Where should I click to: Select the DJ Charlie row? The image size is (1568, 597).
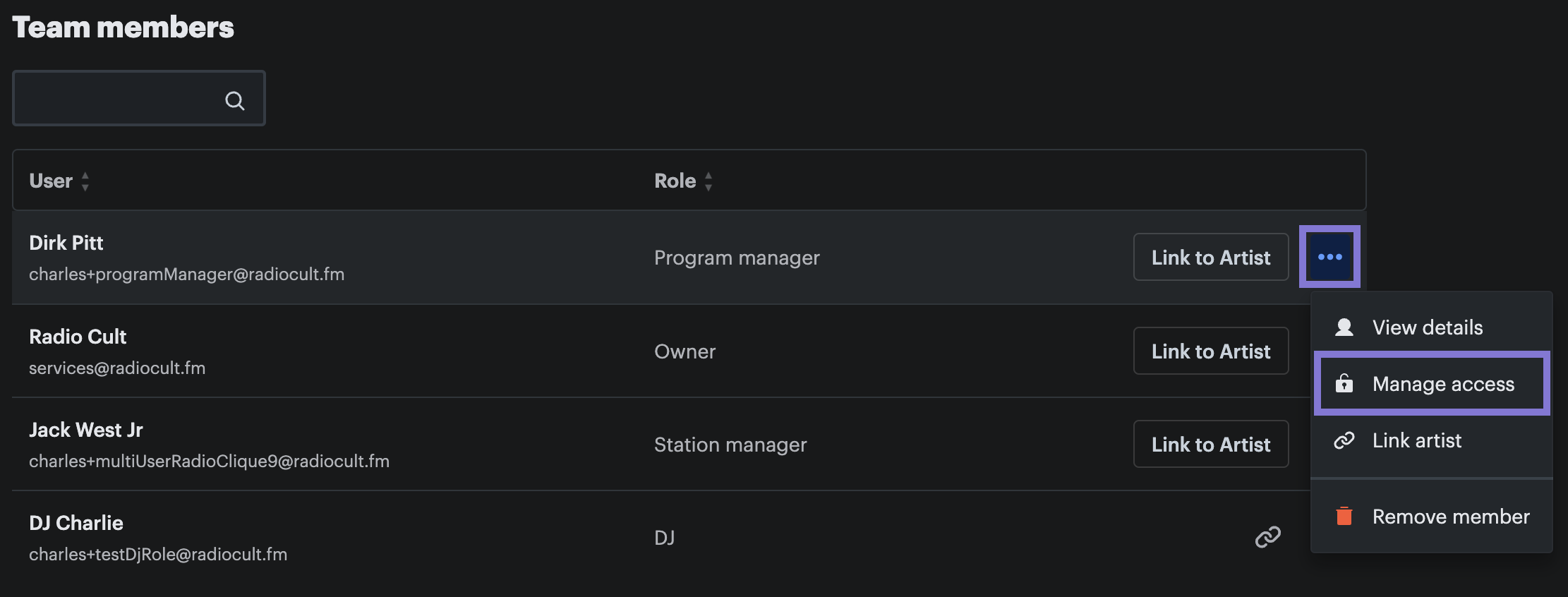click(x=661, y=538)
